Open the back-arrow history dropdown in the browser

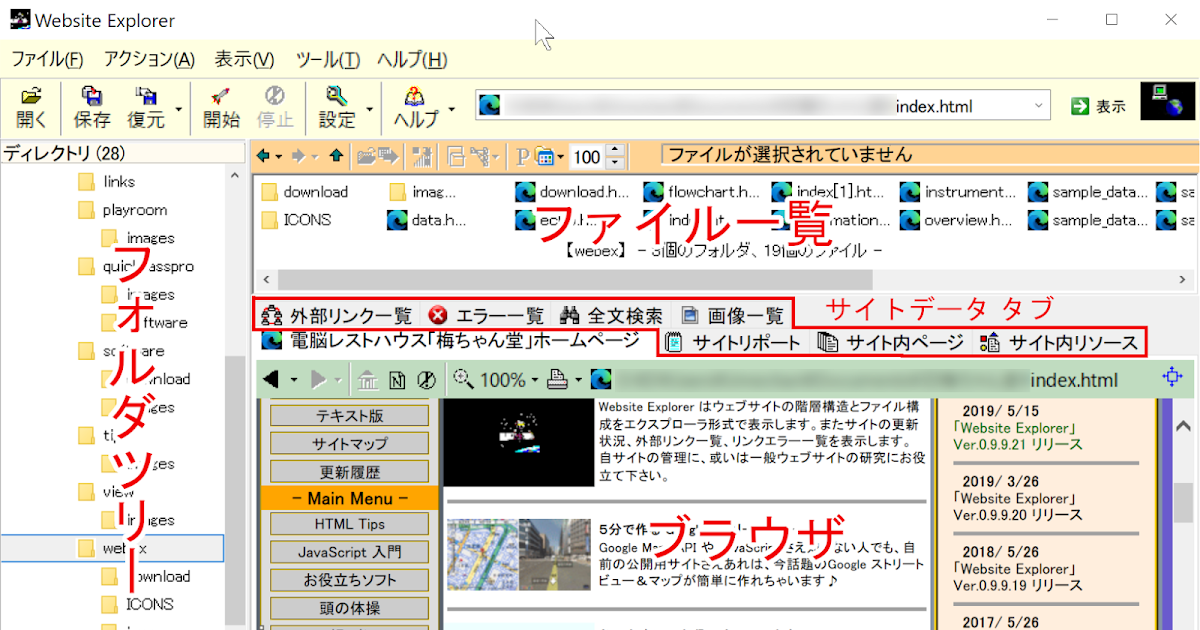point(293,379)
